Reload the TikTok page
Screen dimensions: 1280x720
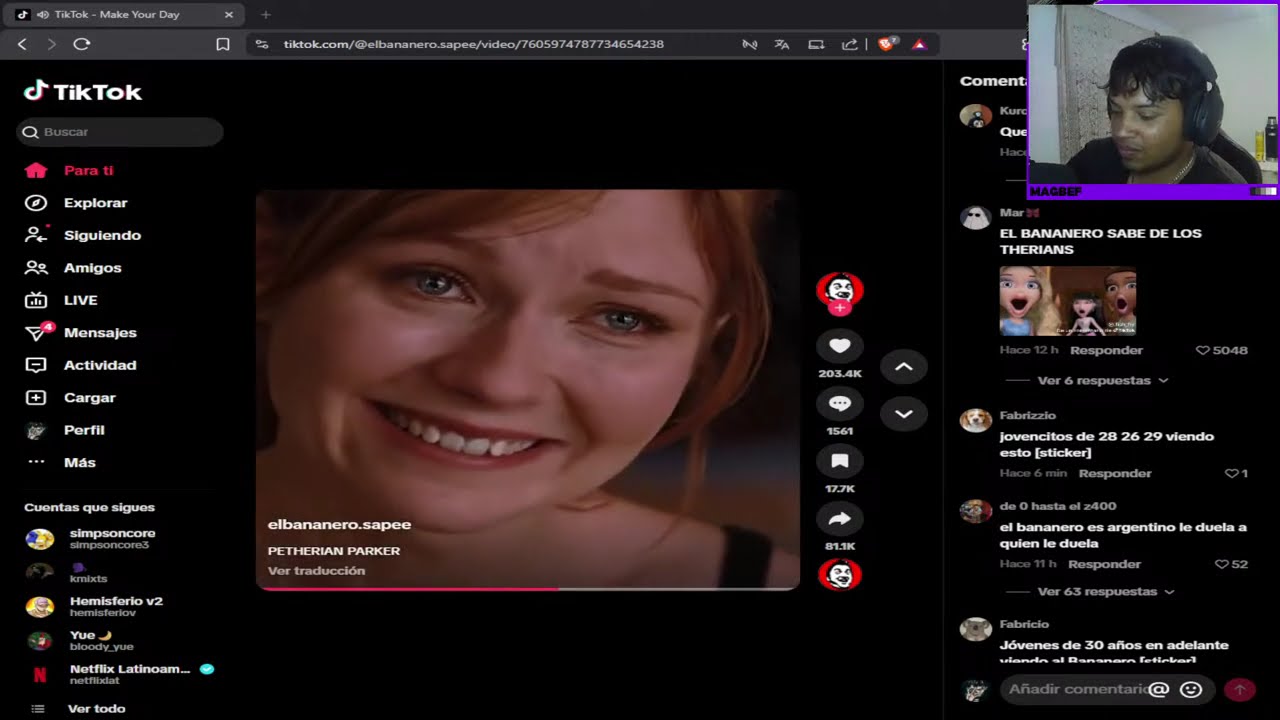[x=82, y=44]
